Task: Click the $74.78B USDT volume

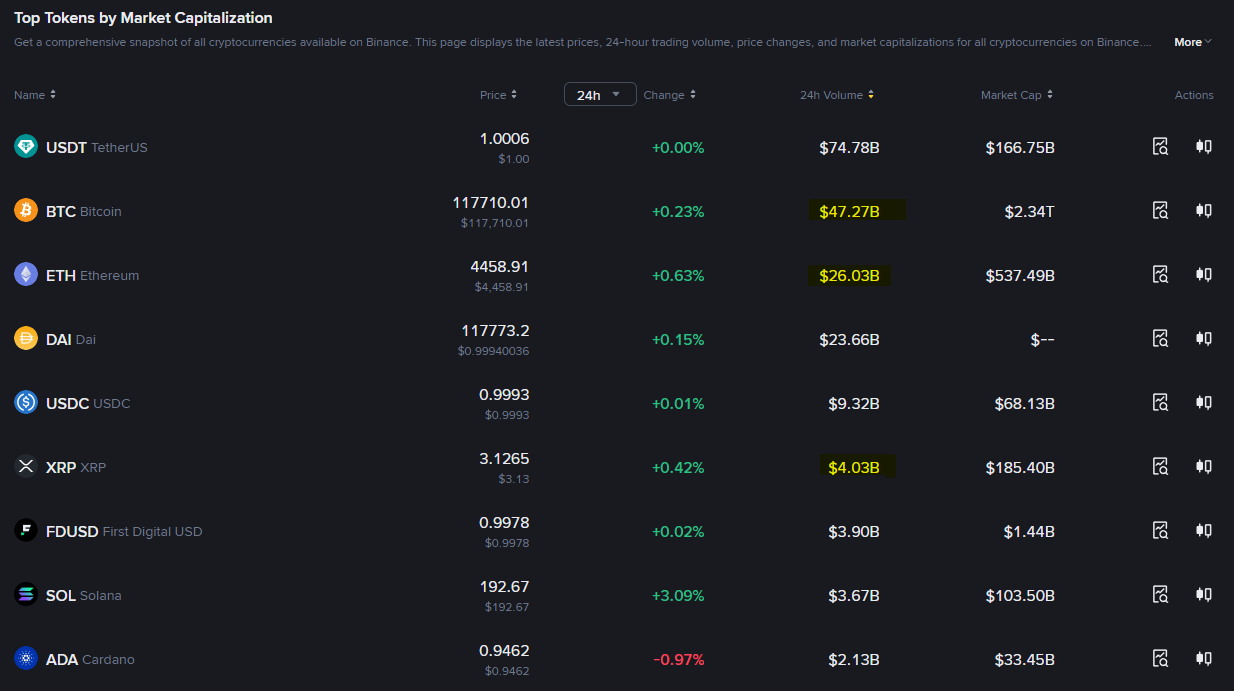Action: 849,147
